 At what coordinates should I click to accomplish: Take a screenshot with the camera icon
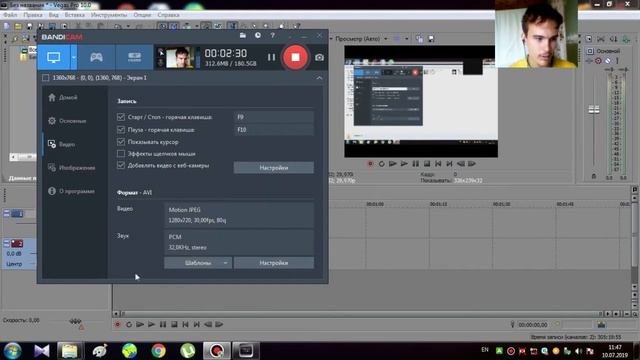click(x=319, y=57)
